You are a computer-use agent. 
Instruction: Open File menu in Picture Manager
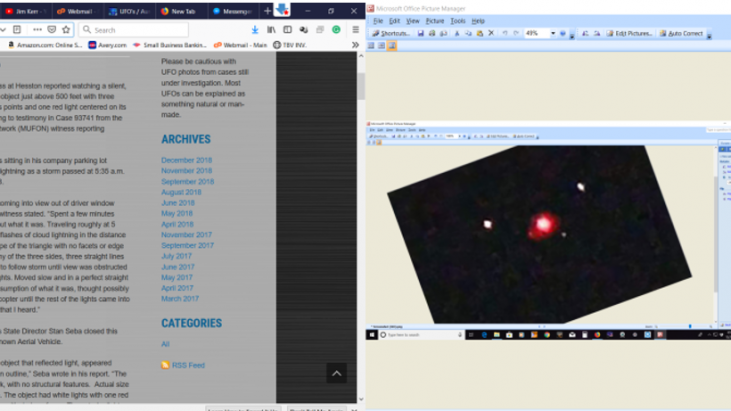(x=378, y=21)
